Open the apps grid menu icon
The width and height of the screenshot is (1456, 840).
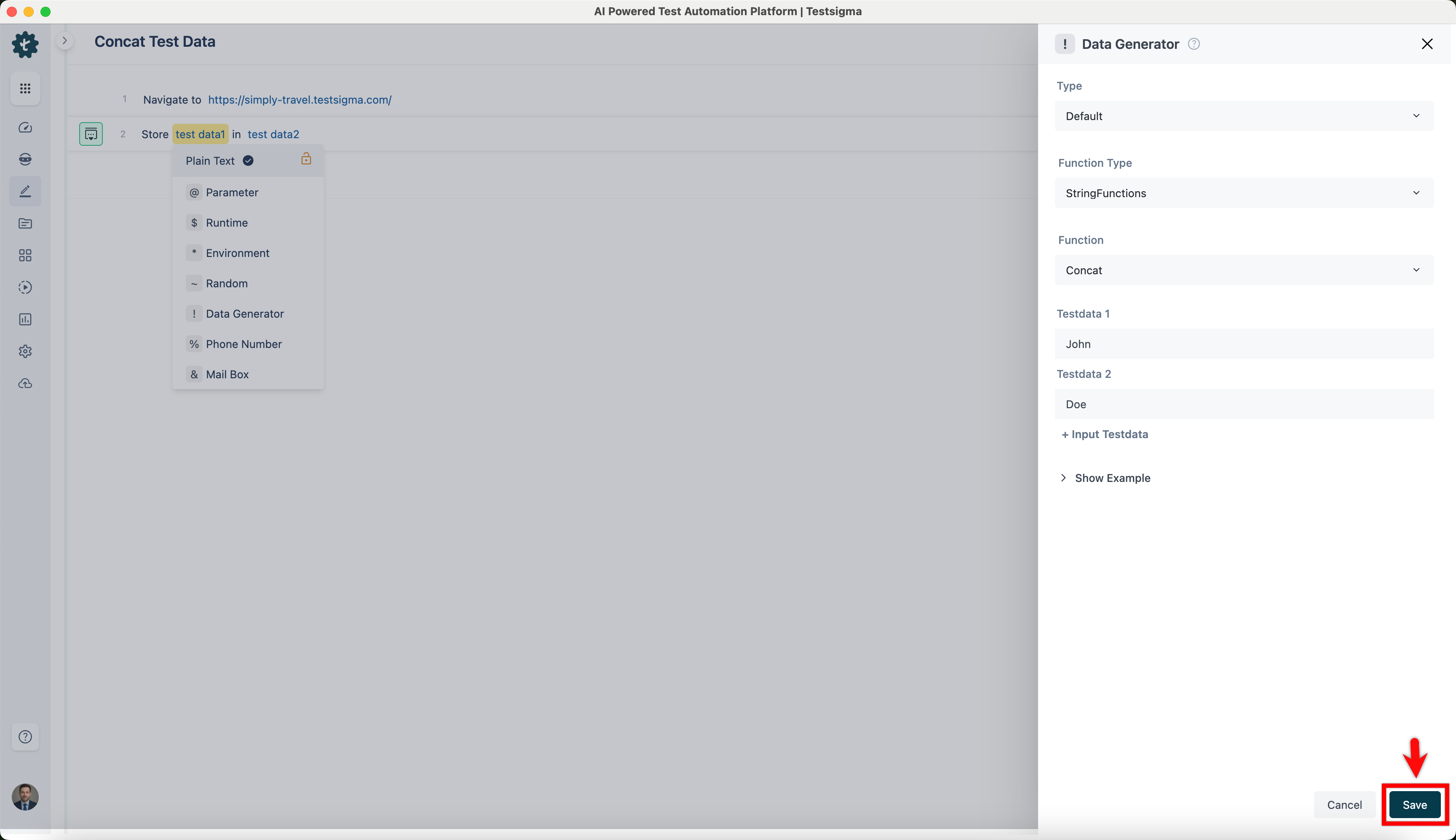25,88
